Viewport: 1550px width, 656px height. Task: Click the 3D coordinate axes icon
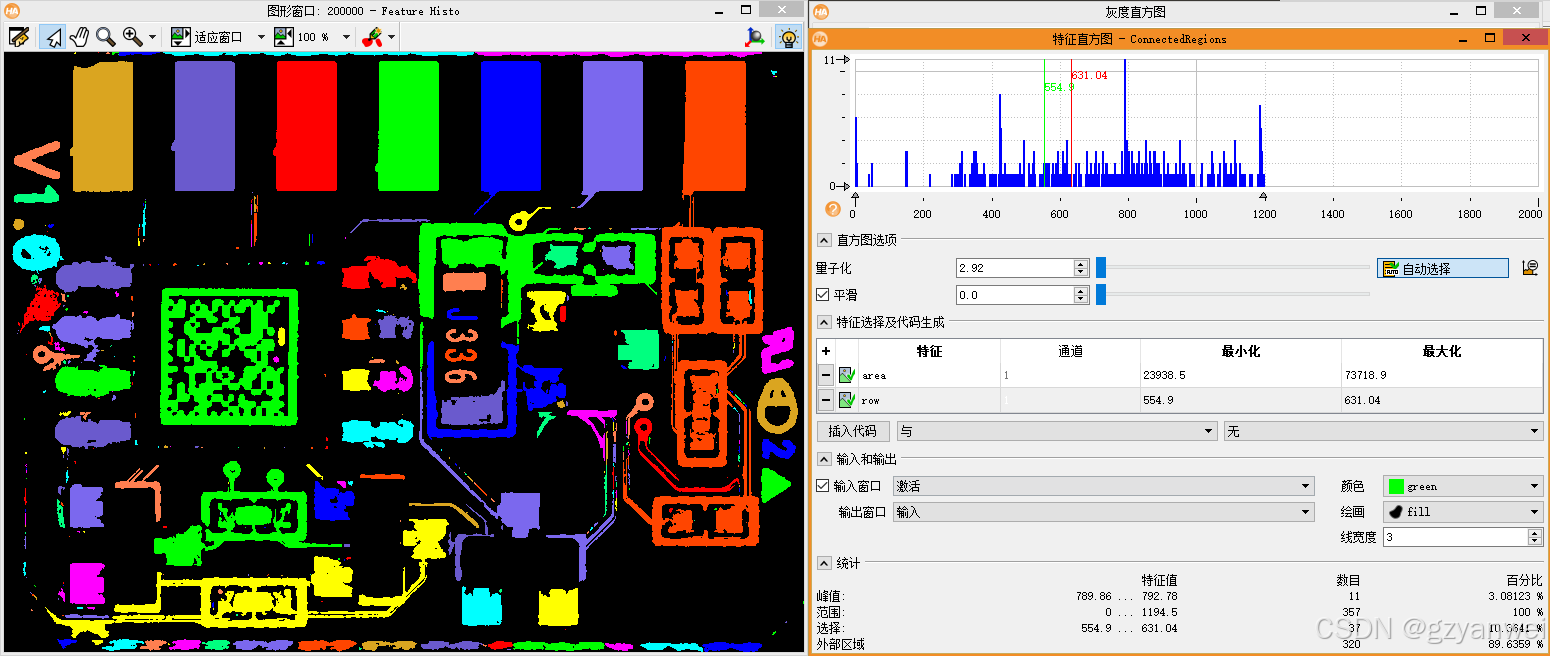[x=756, y=37]
